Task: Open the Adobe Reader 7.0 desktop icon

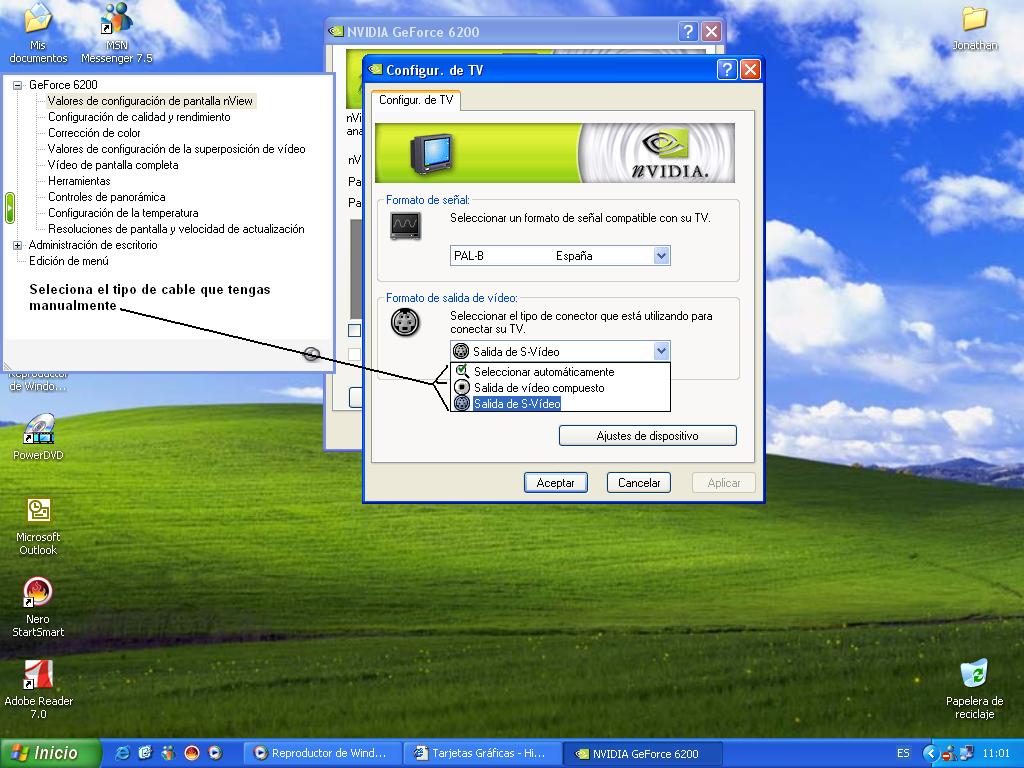Action: coord(38,676)
